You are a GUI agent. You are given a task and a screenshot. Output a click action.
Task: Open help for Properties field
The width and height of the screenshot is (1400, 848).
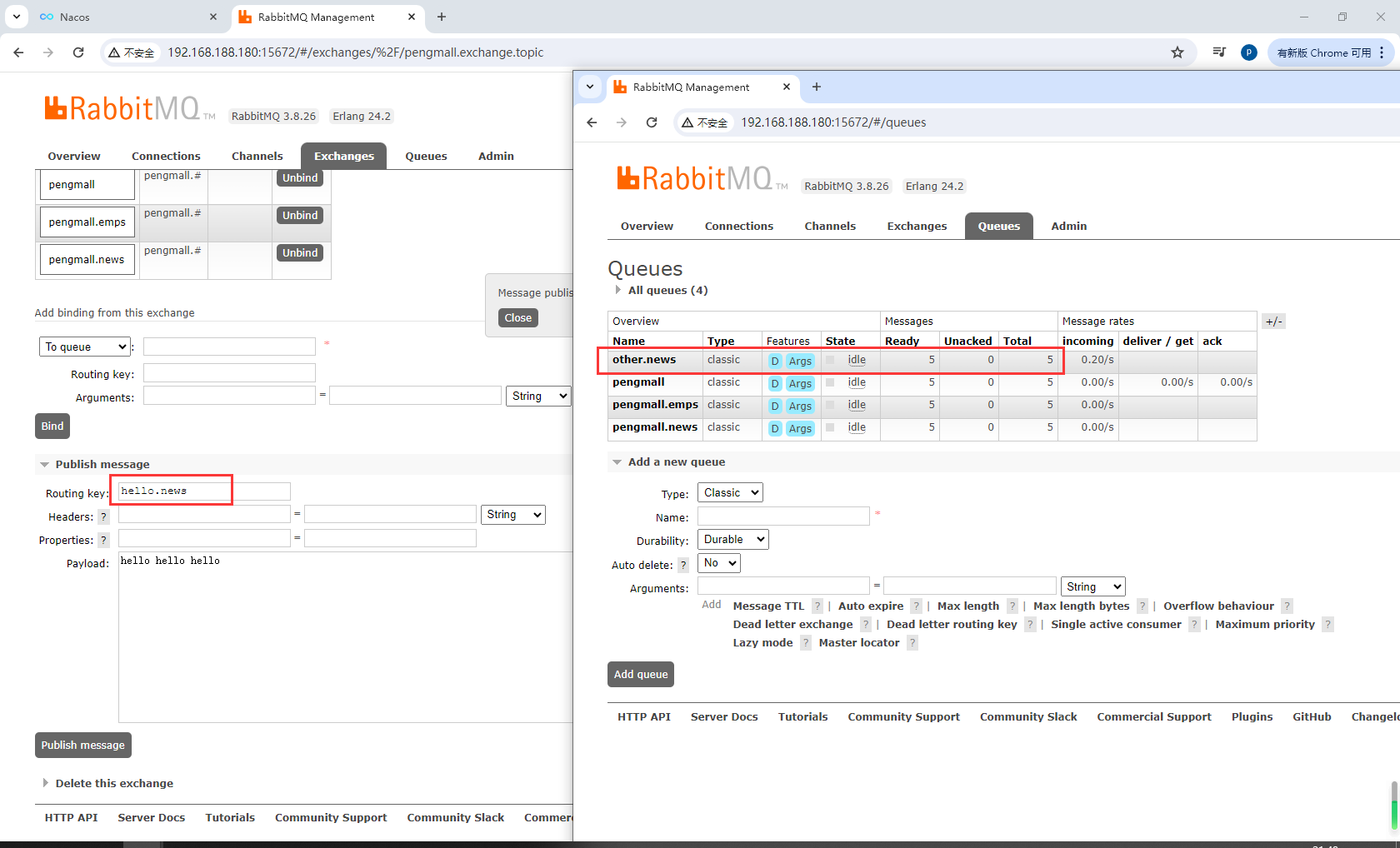point(103,540)
